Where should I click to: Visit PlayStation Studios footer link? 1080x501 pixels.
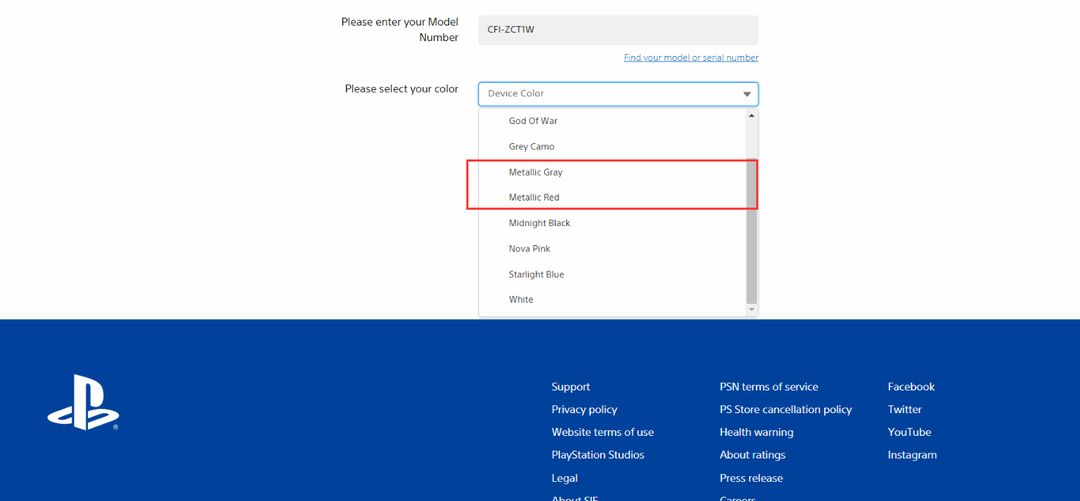point(598,455)
